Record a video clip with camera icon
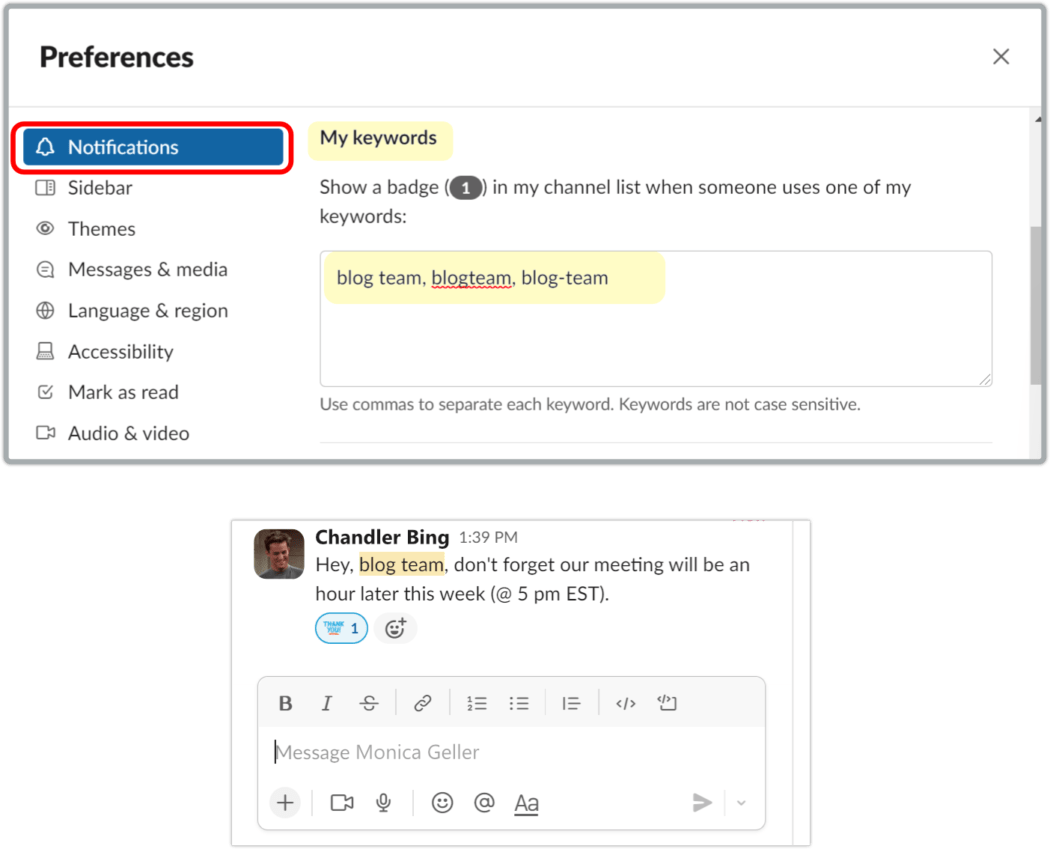The height and width of the screenshot is (849, 1050). (x=342, y=802)
